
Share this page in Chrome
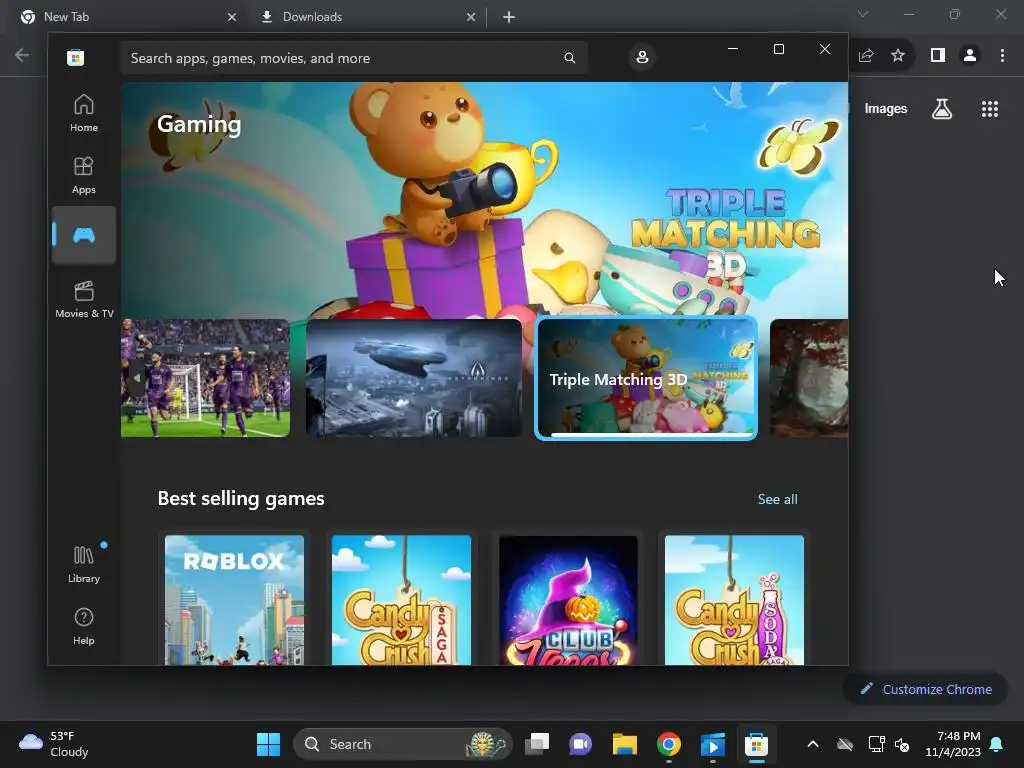(866, 56)
